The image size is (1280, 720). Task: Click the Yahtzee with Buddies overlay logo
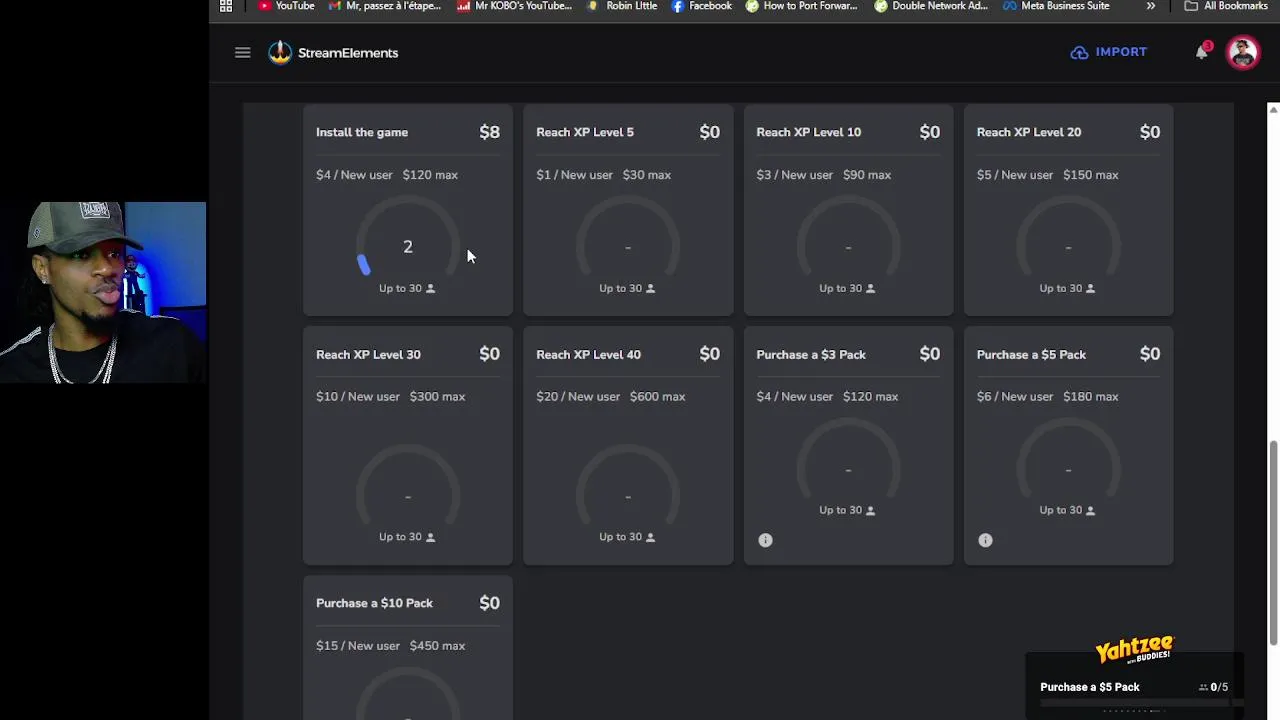pyautogui.click(x=1134, y=651)
